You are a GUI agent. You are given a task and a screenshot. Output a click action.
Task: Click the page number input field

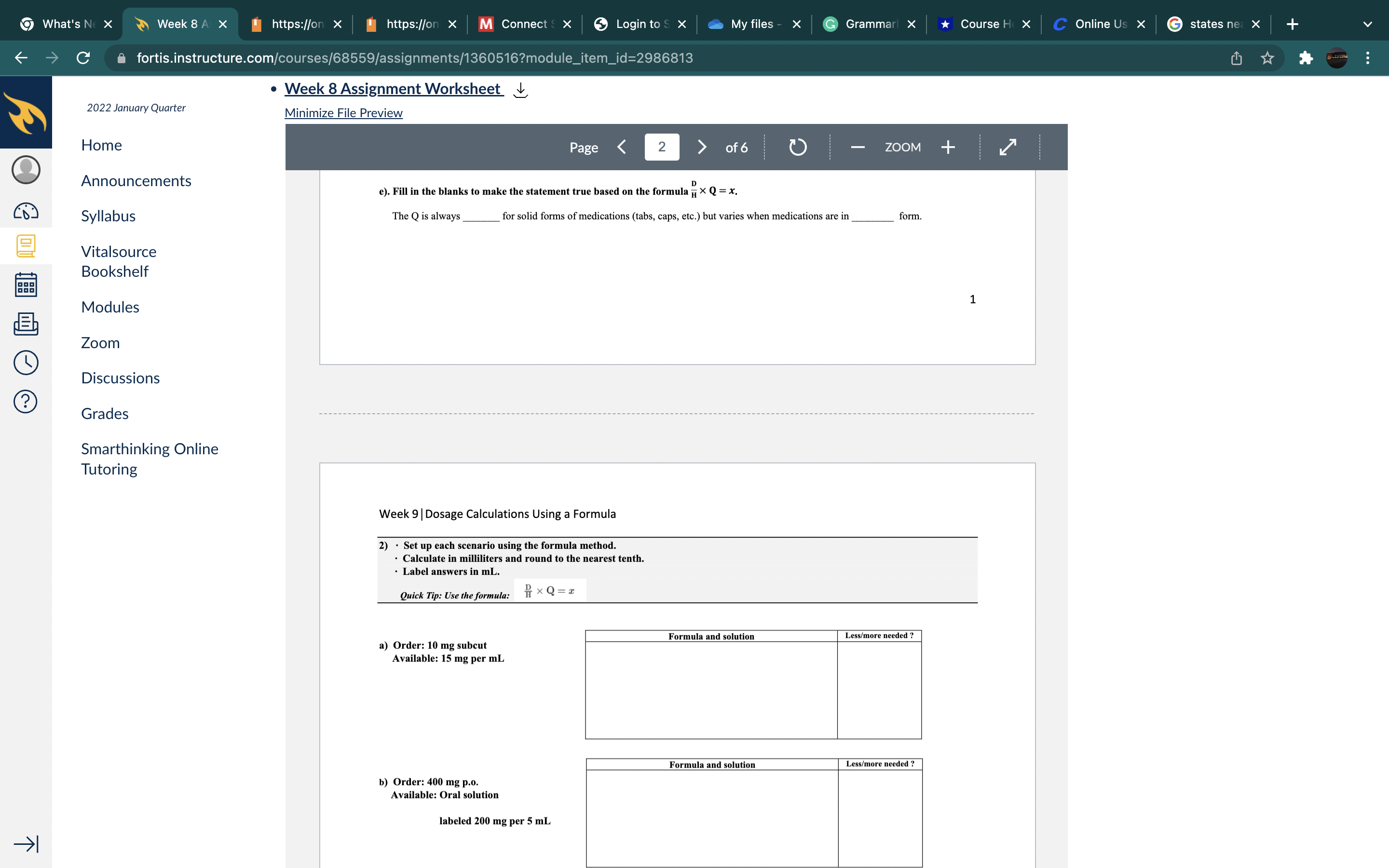[x=661, y=148]
